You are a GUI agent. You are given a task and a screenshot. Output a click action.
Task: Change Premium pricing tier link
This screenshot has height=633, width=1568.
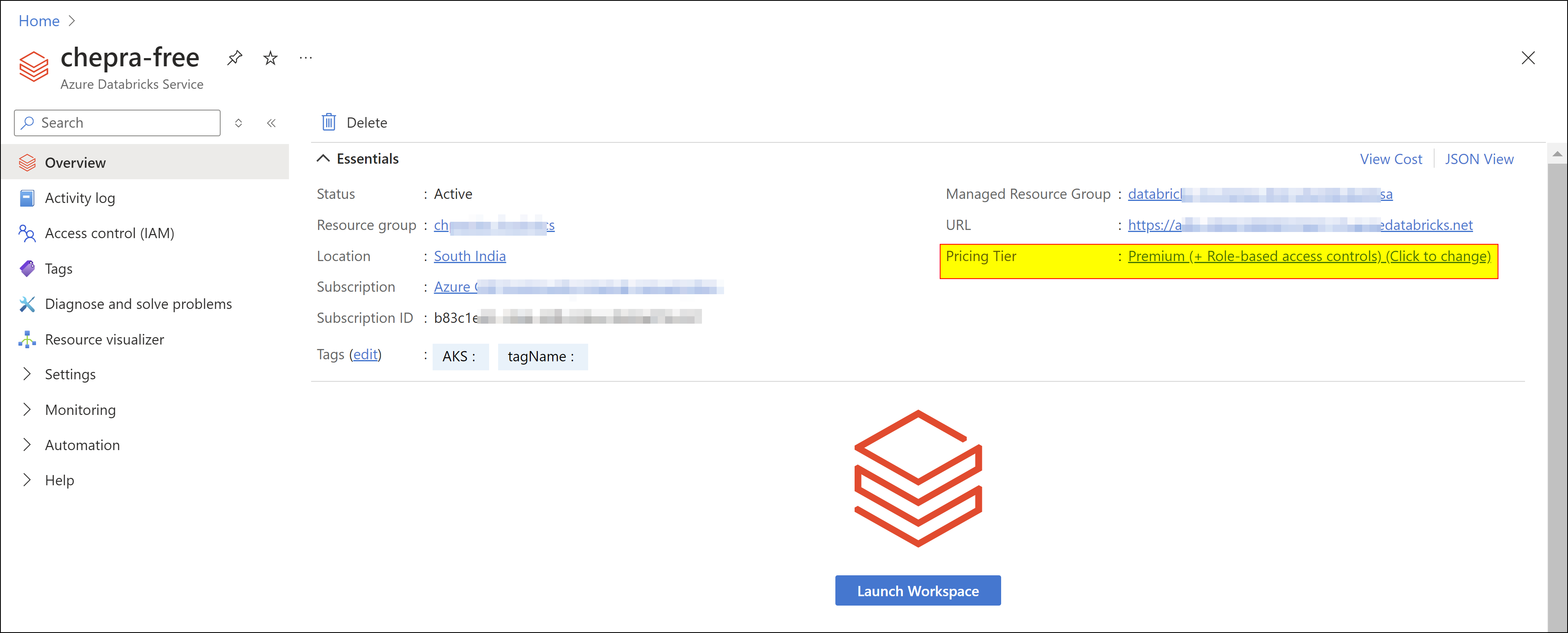[x=1309, y=256]
